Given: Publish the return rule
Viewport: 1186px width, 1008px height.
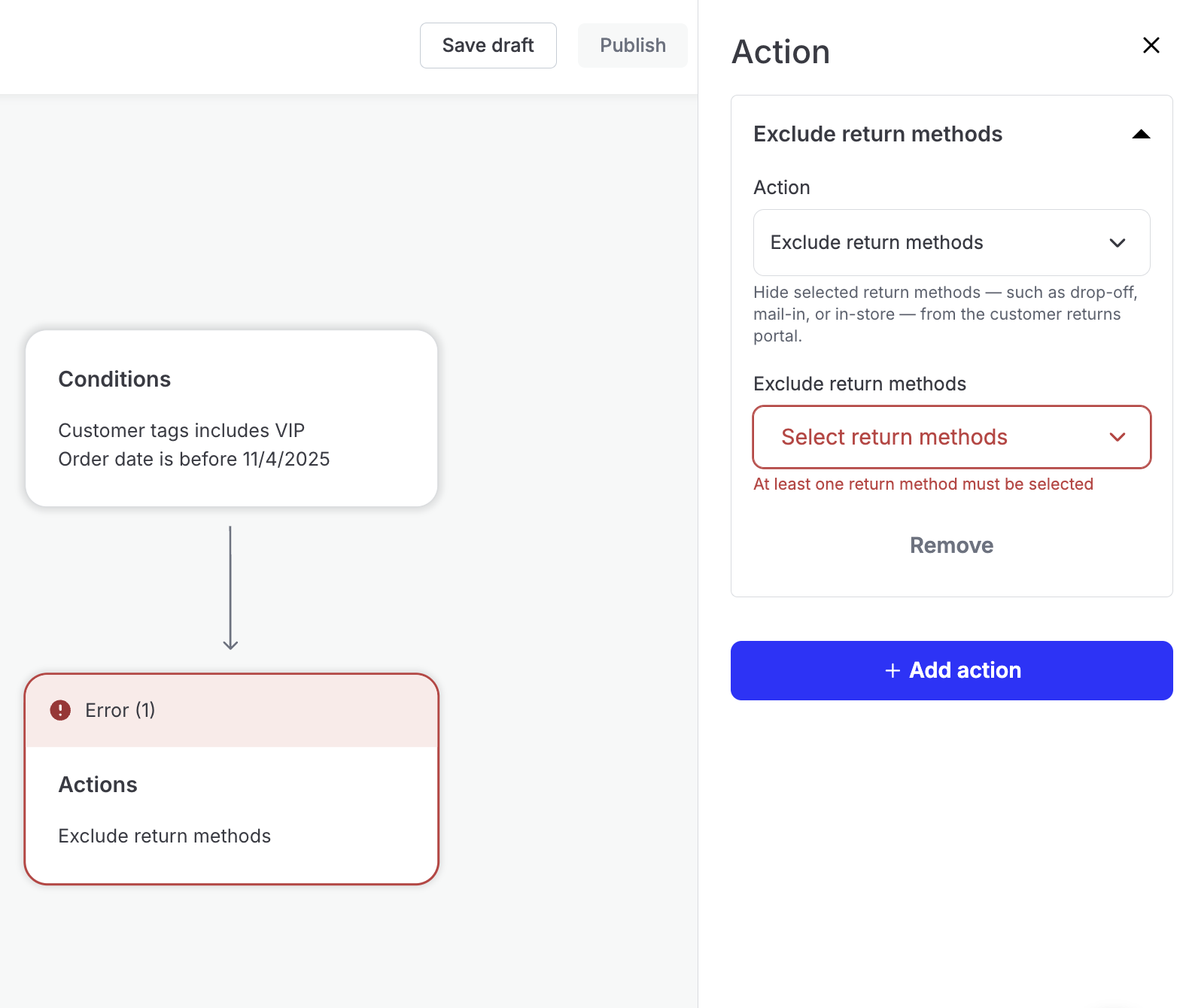Looking at the screenshot, I should coord(632,46).
